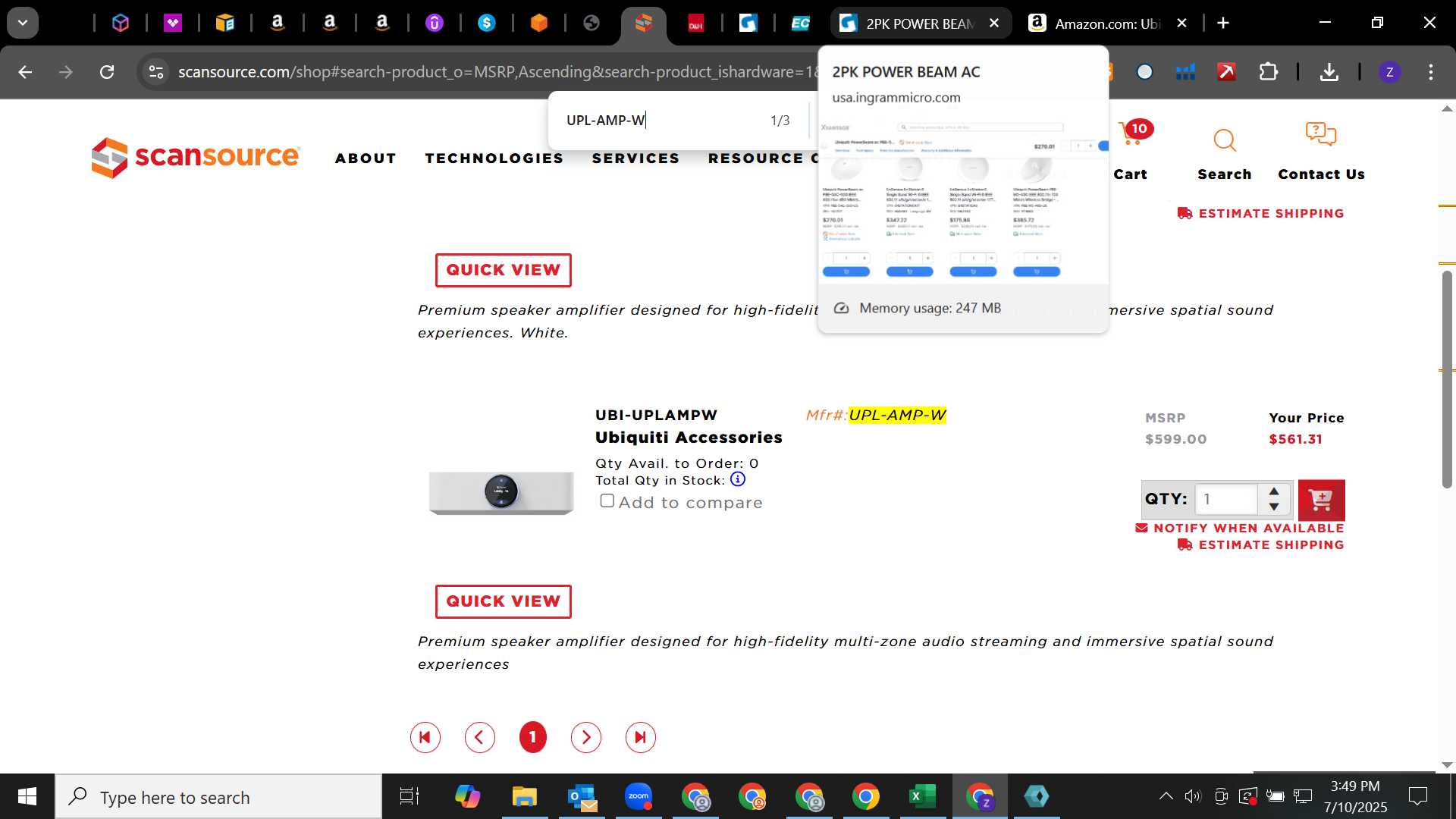Open the Ubiquiti Accessories product title
Screen dimensions: 1456x819
pyautogui.click(x=689, y=438)
